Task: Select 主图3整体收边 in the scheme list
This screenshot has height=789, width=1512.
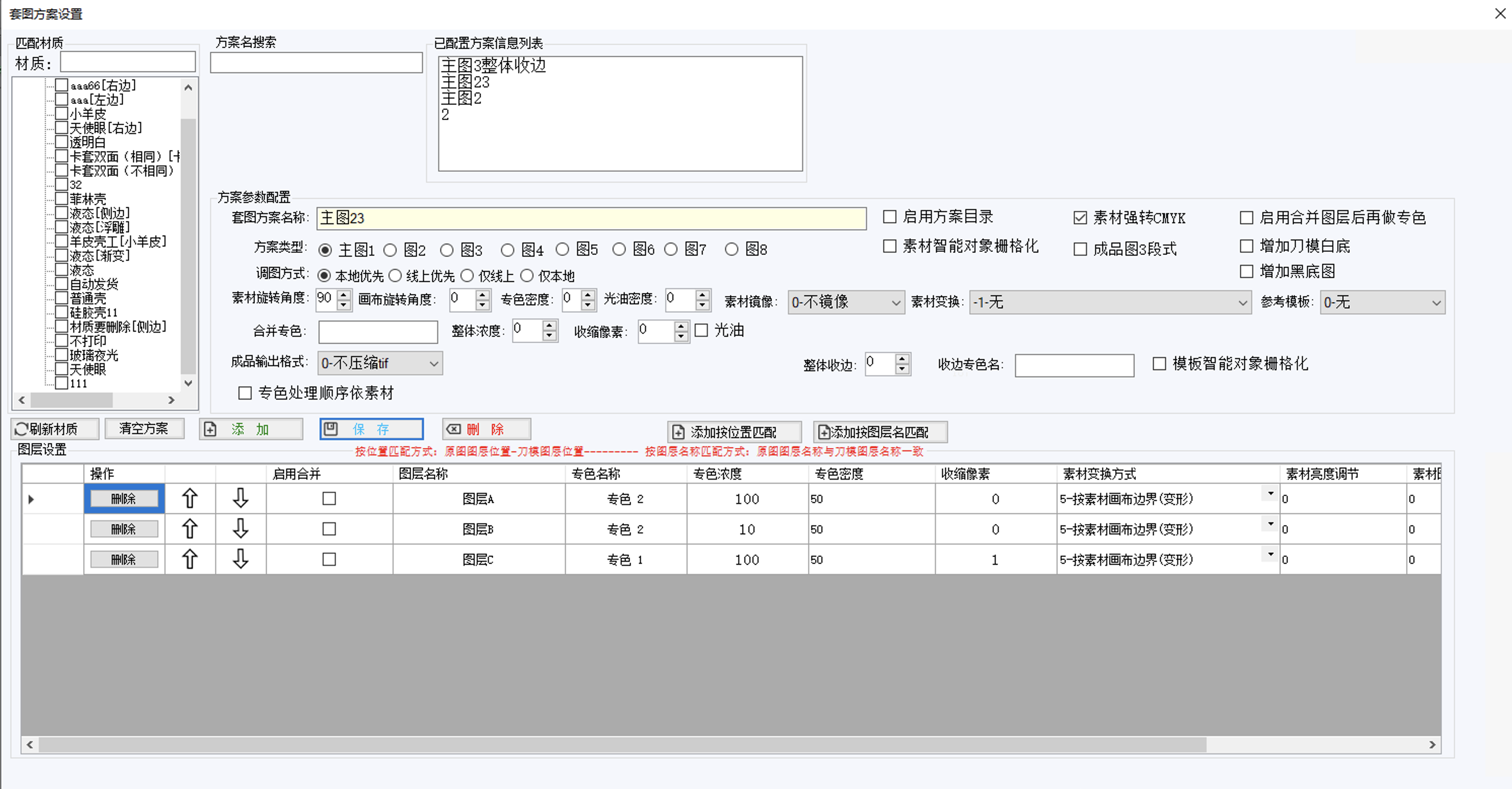Action: point(493,65)
